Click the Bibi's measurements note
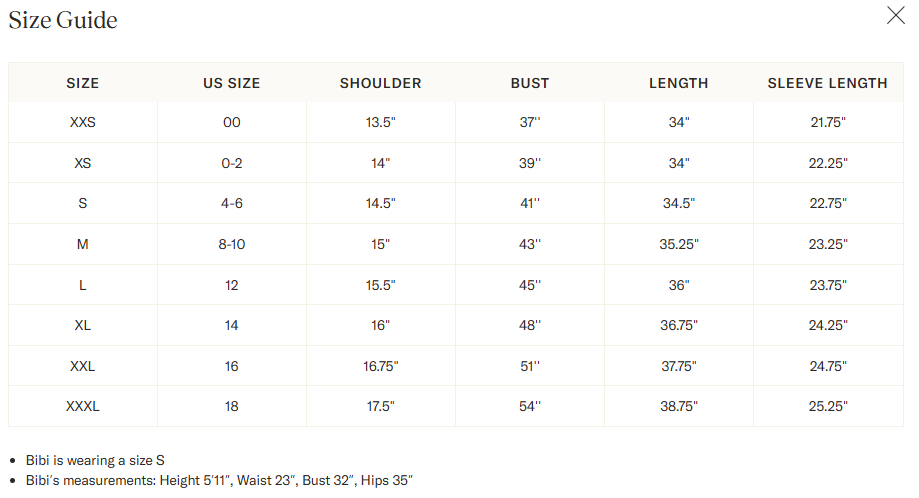This screenshot has width=919, height=498. coord(219,480)
